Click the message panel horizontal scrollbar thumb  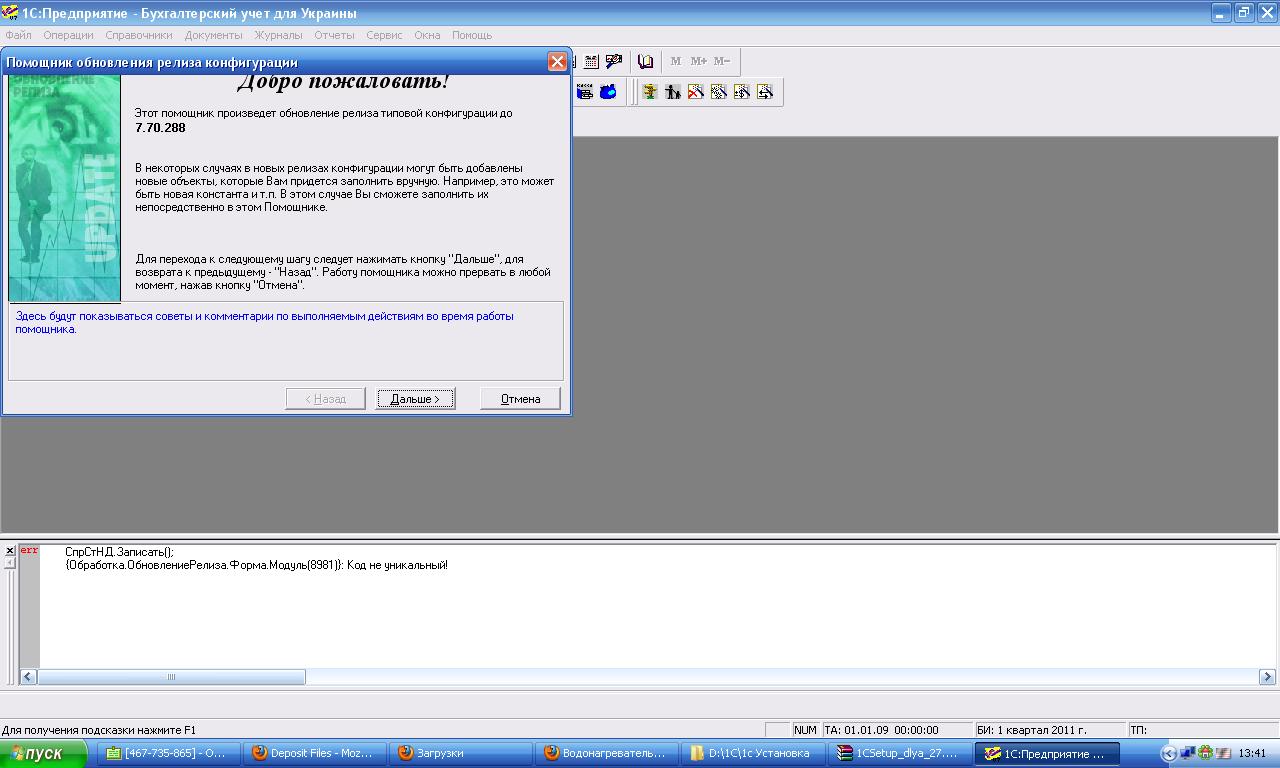point(171,677)
